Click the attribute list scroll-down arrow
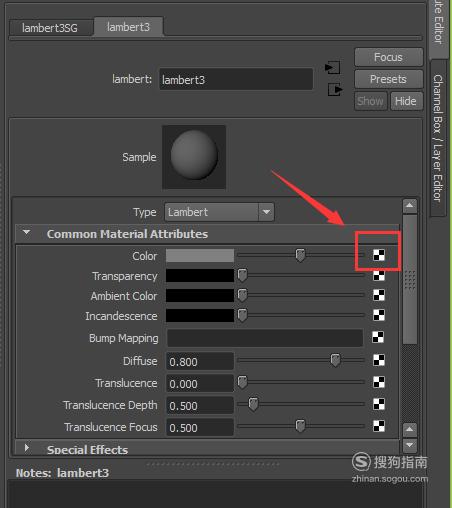This screenshot has height=508, width=452. point(410,445)
